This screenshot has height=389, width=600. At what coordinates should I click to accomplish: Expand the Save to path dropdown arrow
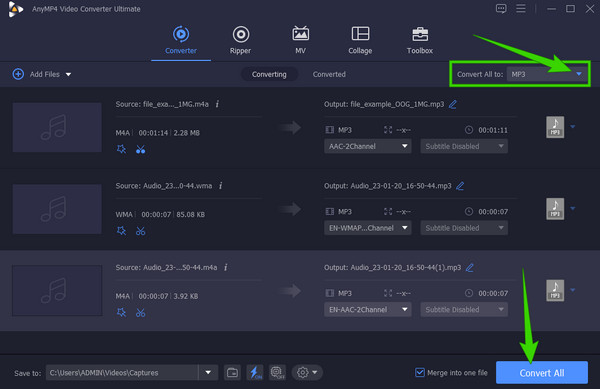coord(208,373)
